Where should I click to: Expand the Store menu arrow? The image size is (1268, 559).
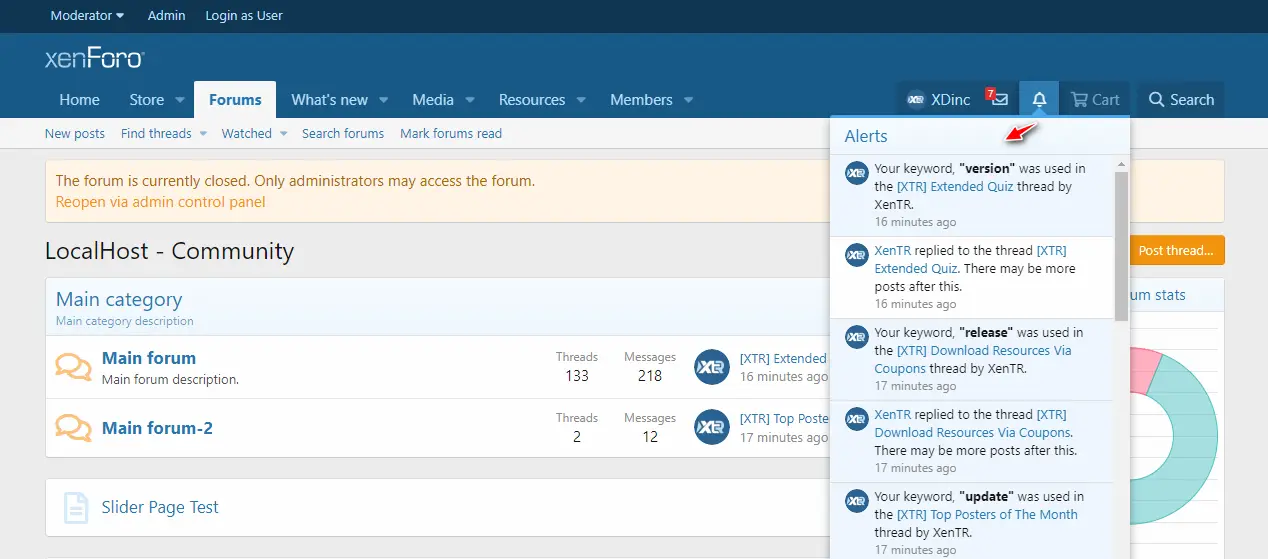tap(180, 100)
